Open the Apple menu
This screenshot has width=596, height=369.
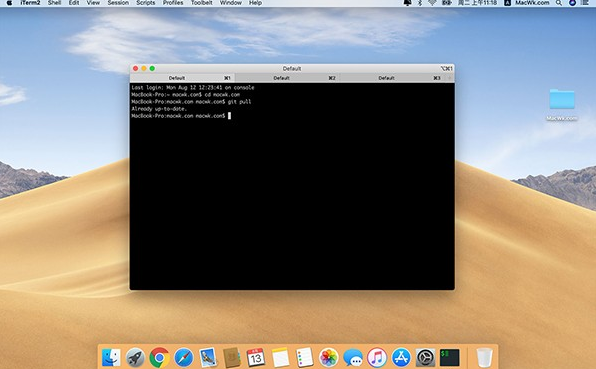[9, 3]
